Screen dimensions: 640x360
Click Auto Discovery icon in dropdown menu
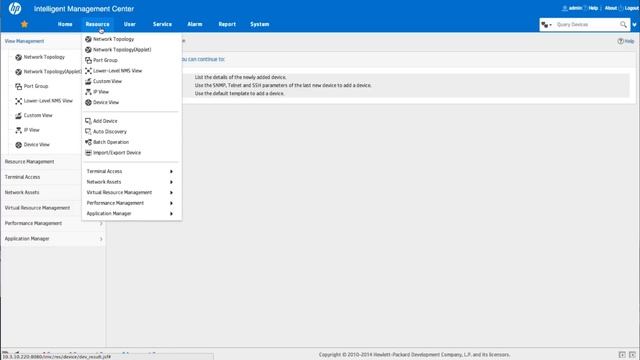(x=88, y=132)
